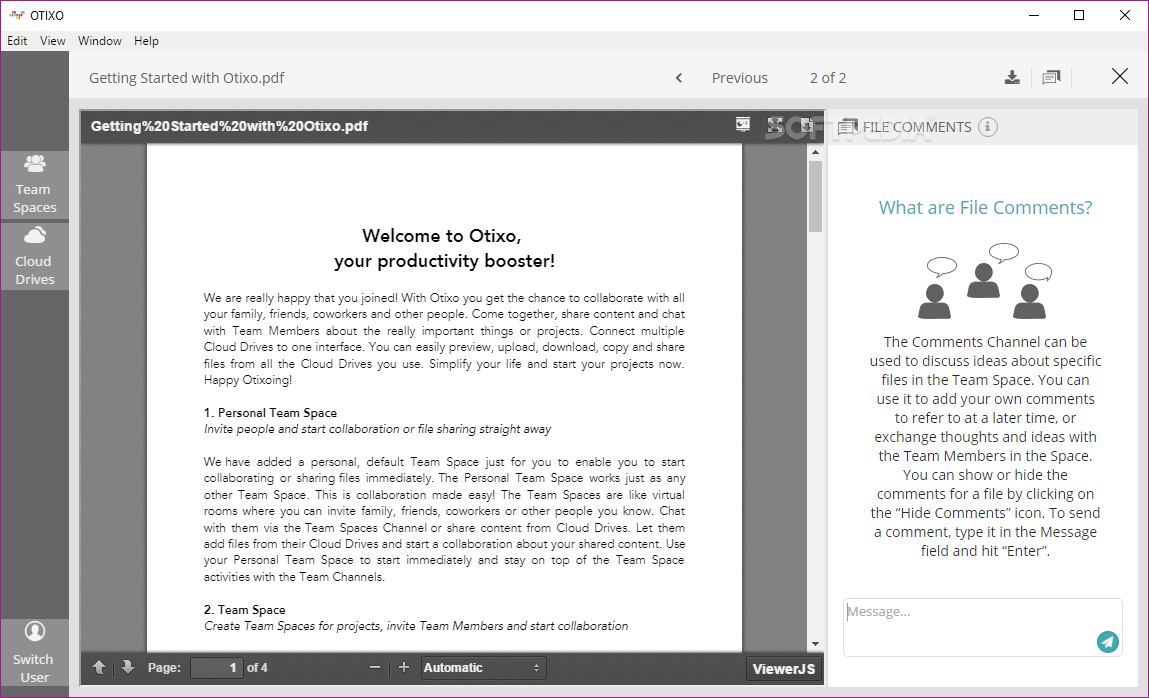
Task: Enter fullscreen mode in the PDF viewer
Action: coord(775,125)
